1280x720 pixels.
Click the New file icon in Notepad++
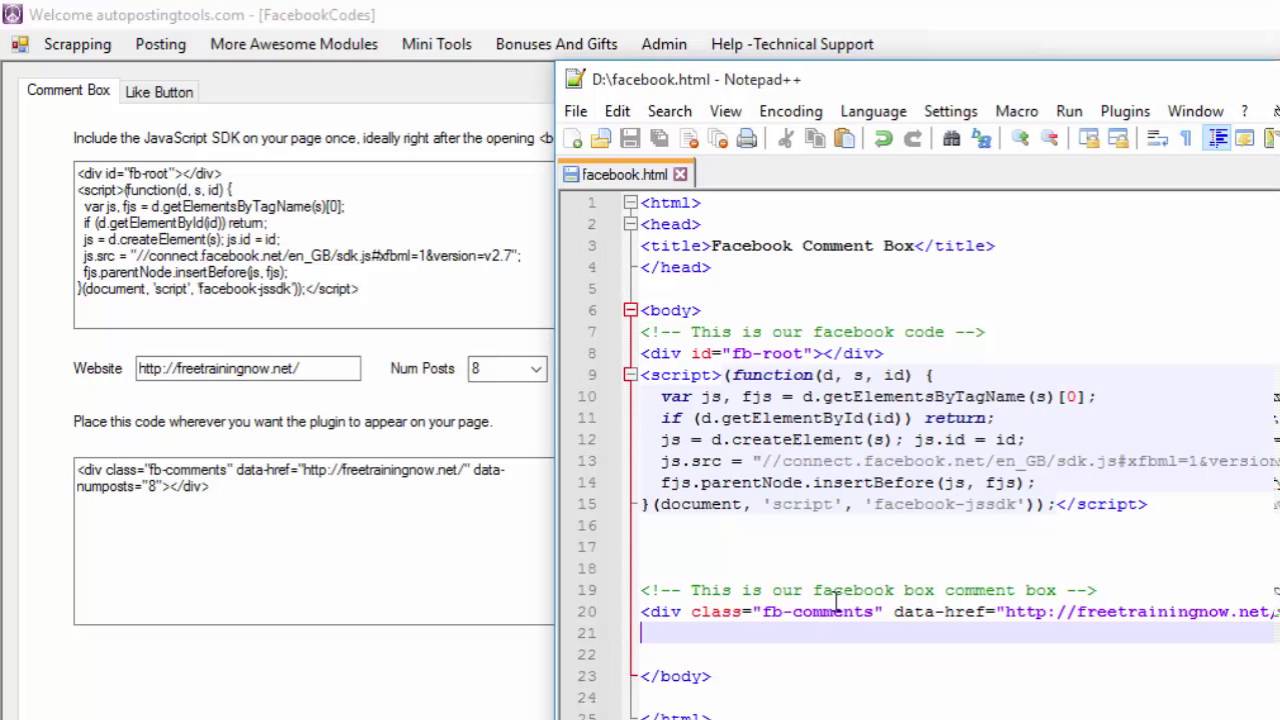click(x=574, y=139)
